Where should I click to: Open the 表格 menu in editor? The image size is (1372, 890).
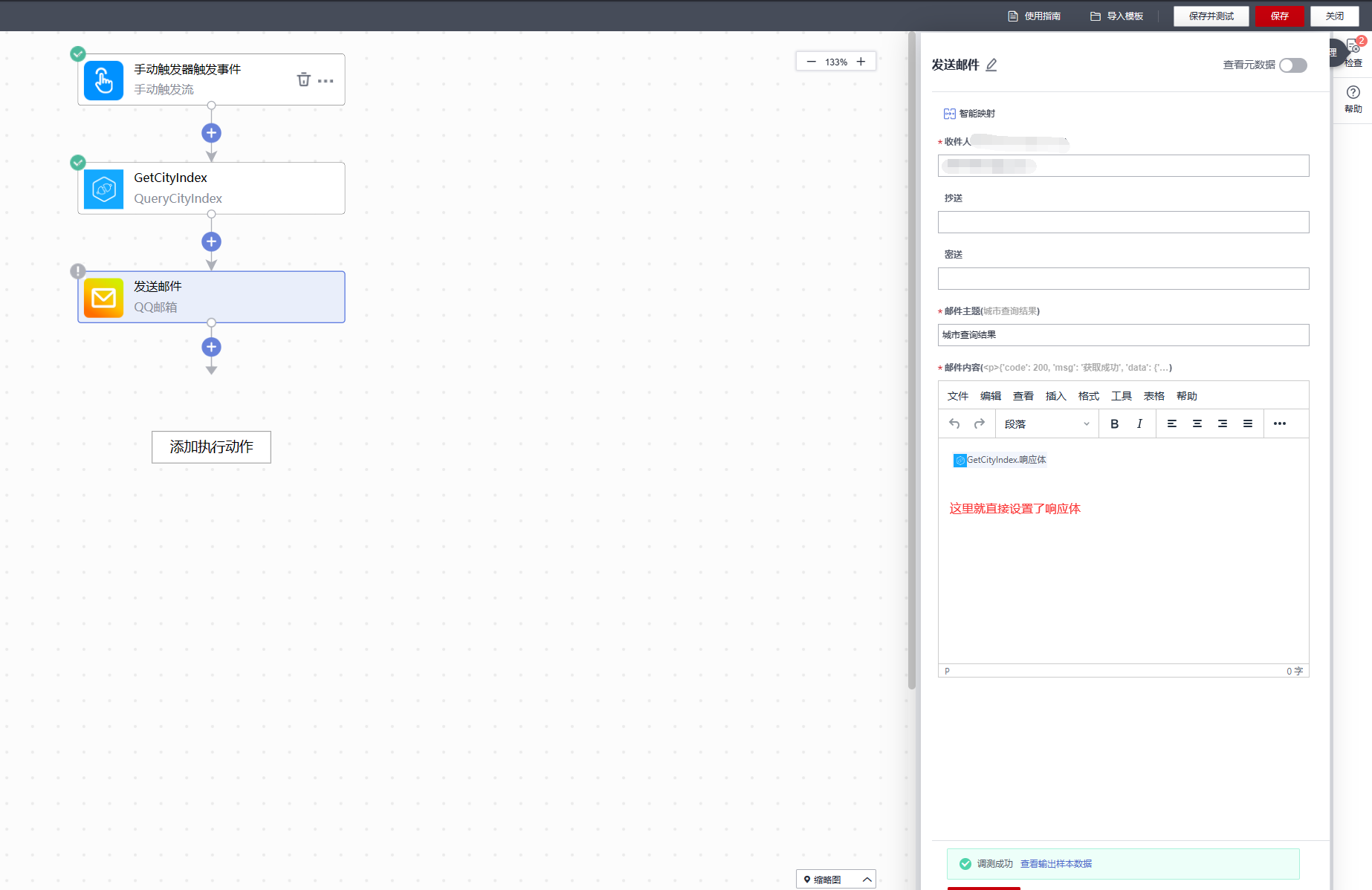coord(1154,396)
